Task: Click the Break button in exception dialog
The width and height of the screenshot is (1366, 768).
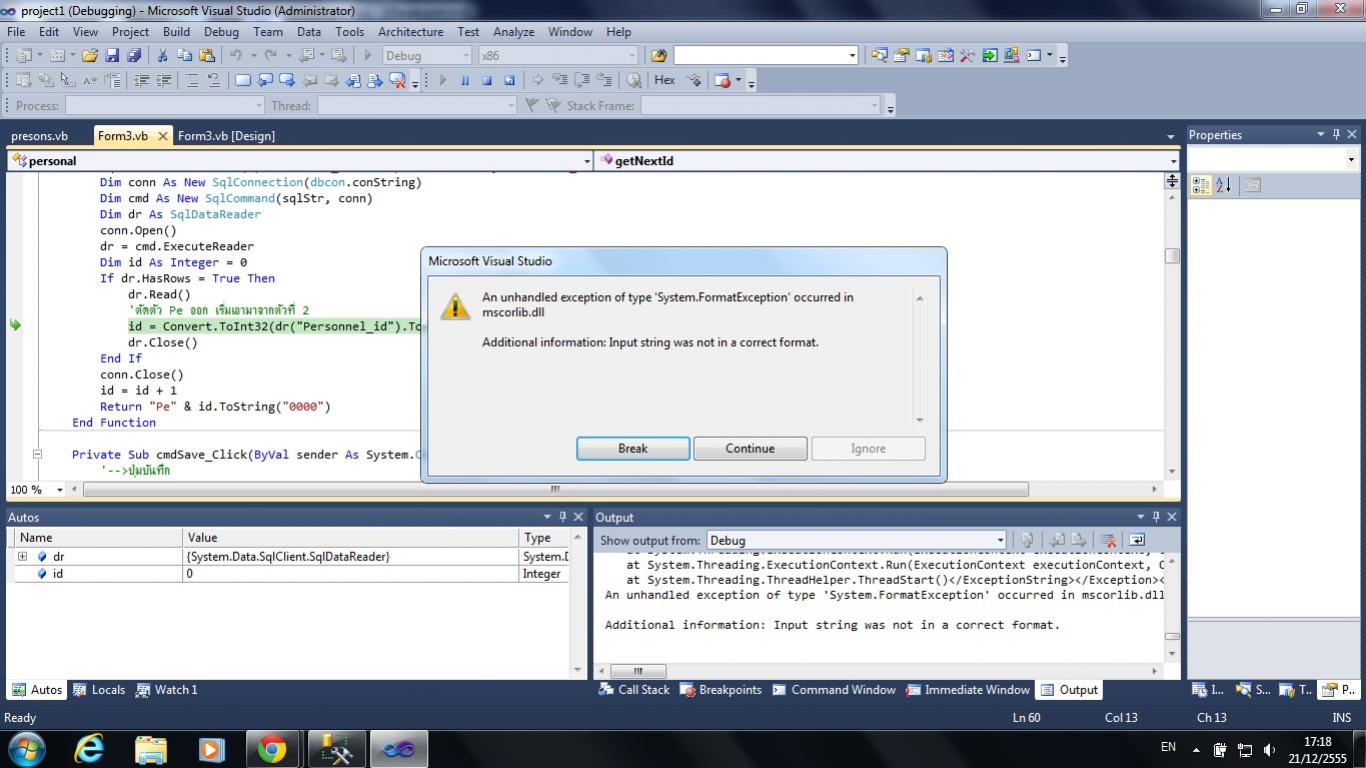Action: 633,449
